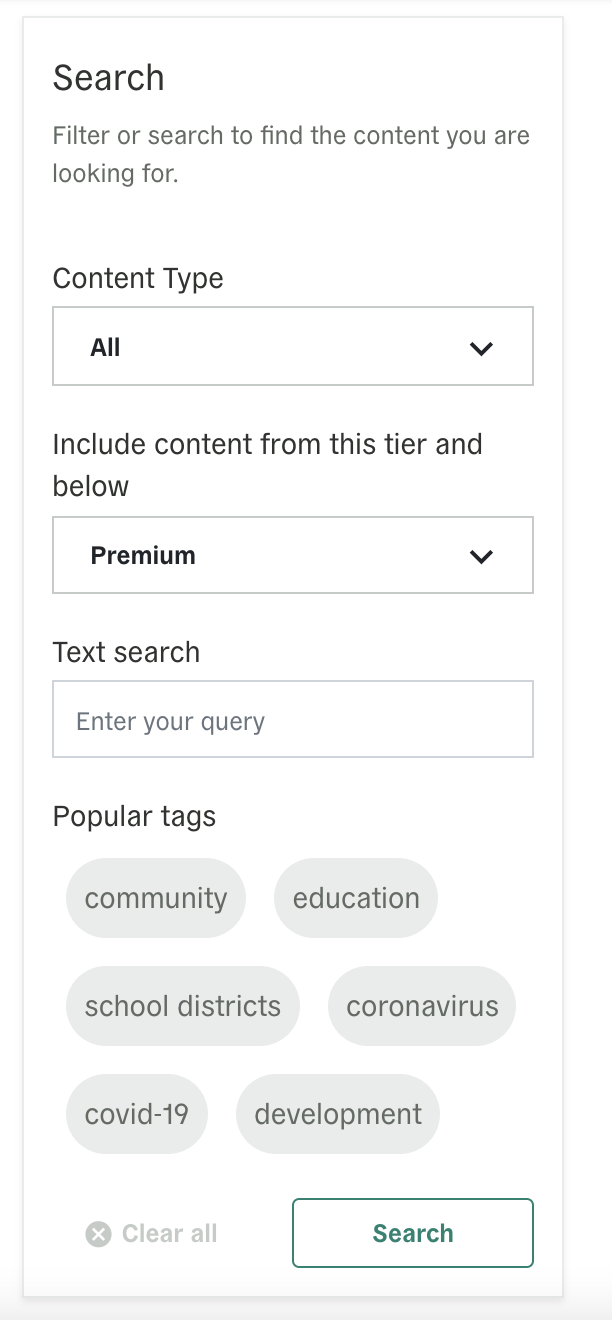Screen dimensions: 612x1320
Task: Click the green Search button
Action: tap(413, 1233)
